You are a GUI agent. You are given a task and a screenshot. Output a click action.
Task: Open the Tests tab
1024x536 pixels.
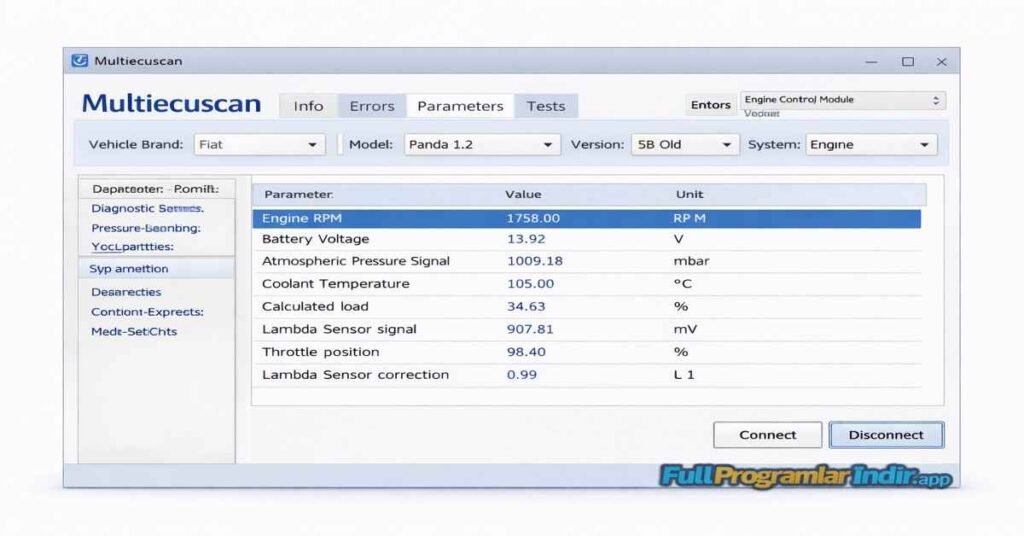(546, 106)
